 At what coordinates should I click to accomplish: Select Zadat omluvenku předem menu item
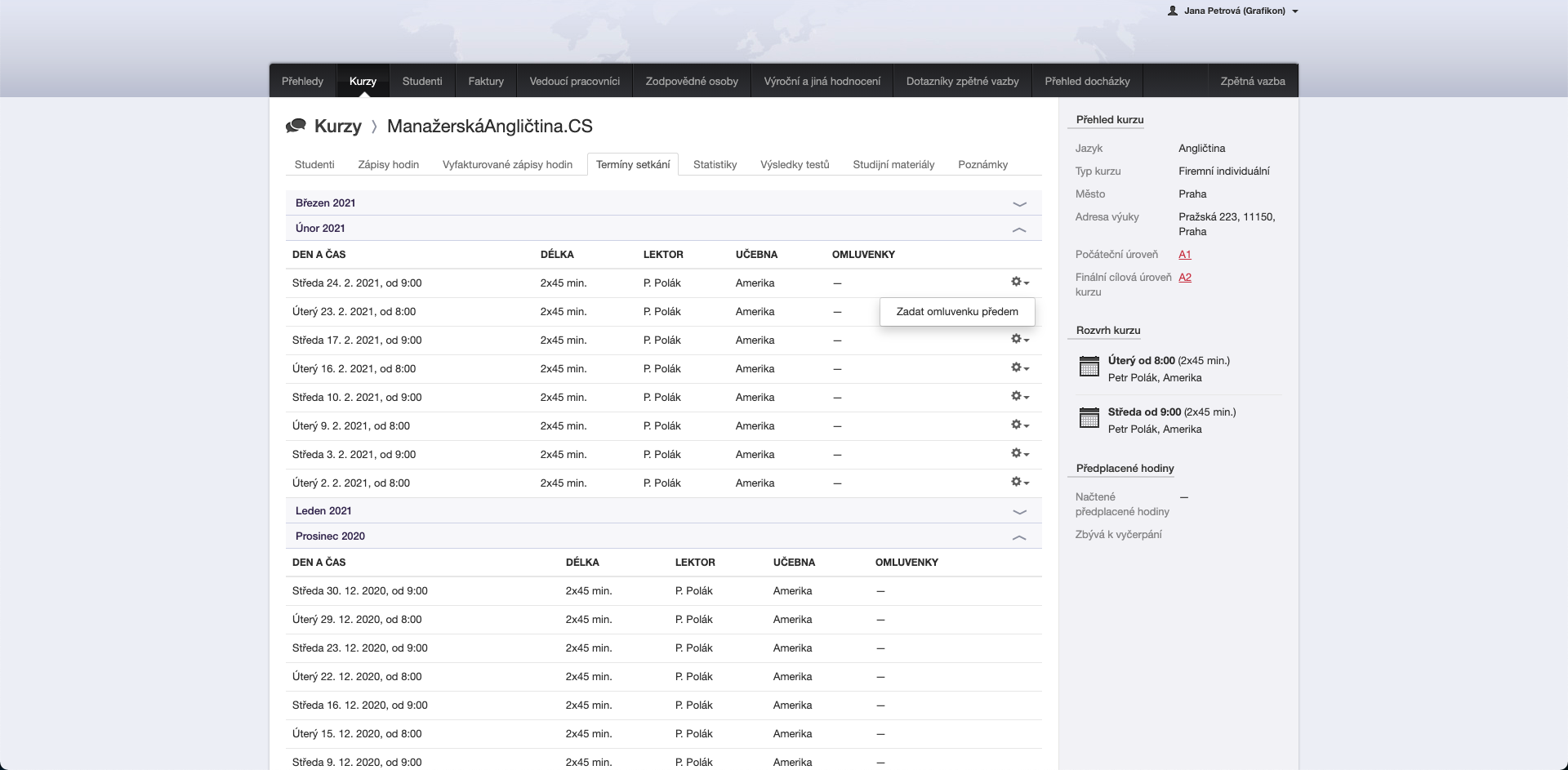(x=957, y=311)
